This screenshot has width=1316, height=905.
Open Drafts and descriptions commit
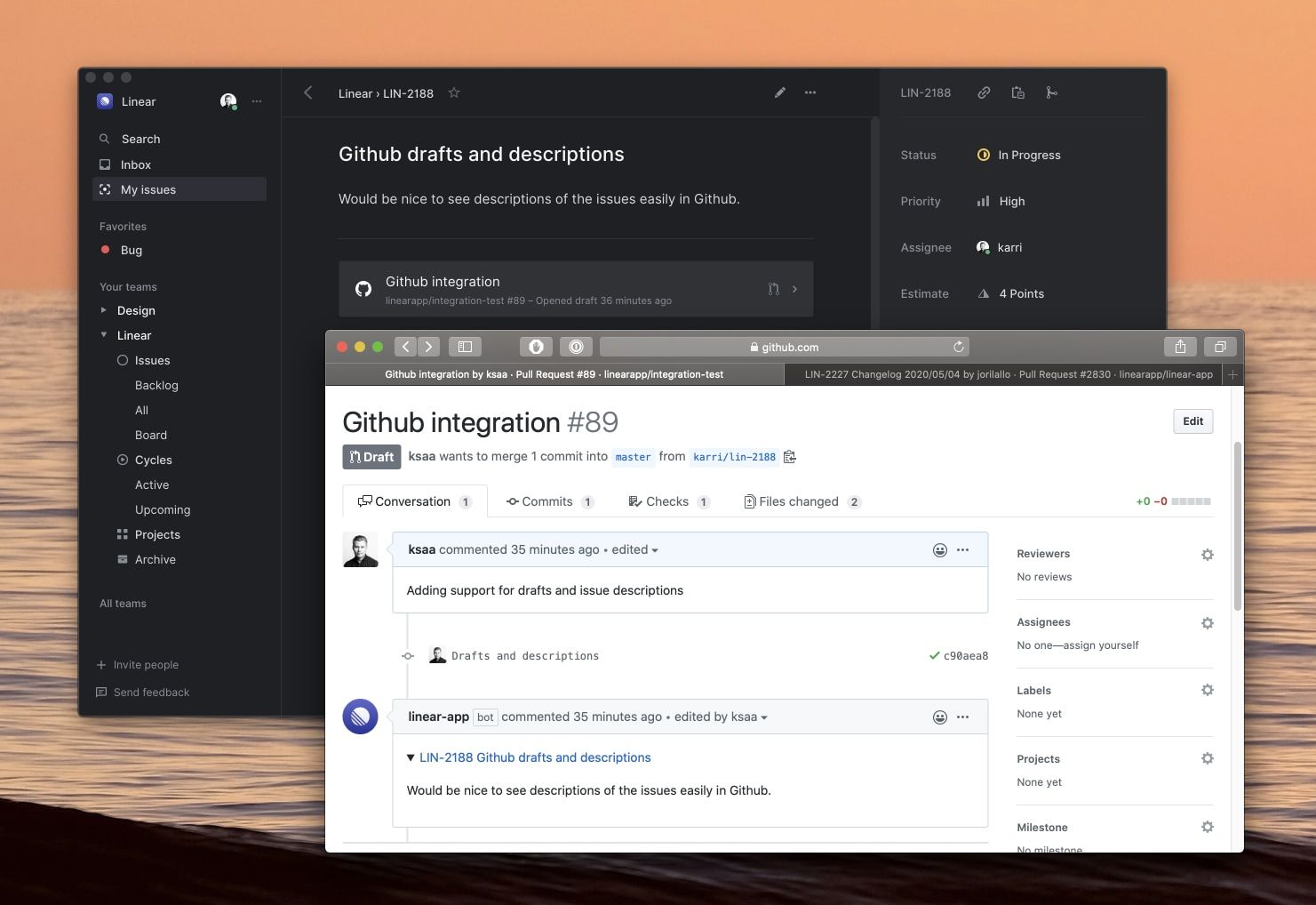[525, 656]
